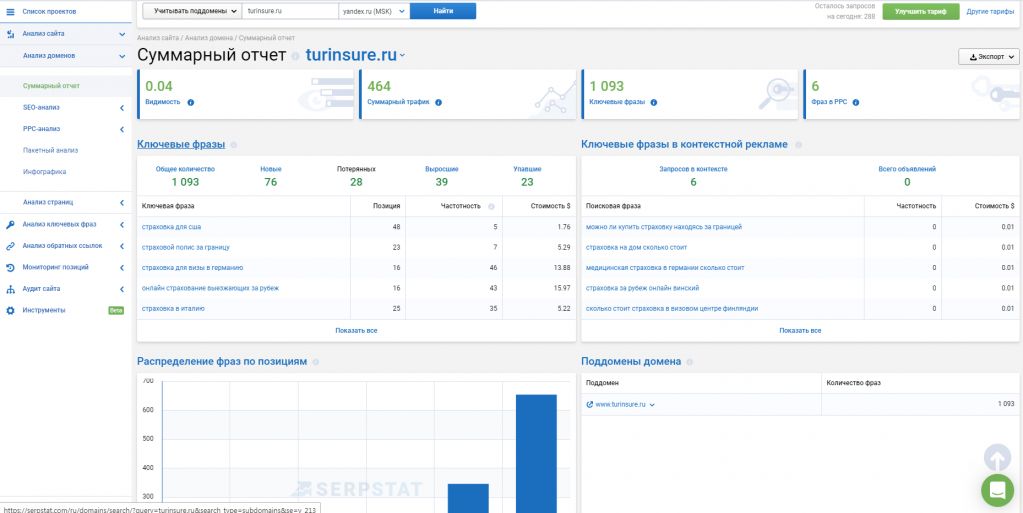The image size is (1023, 513).
Task: Click the Инструменты gear icon in sidebar
Action: click(10, 310)
